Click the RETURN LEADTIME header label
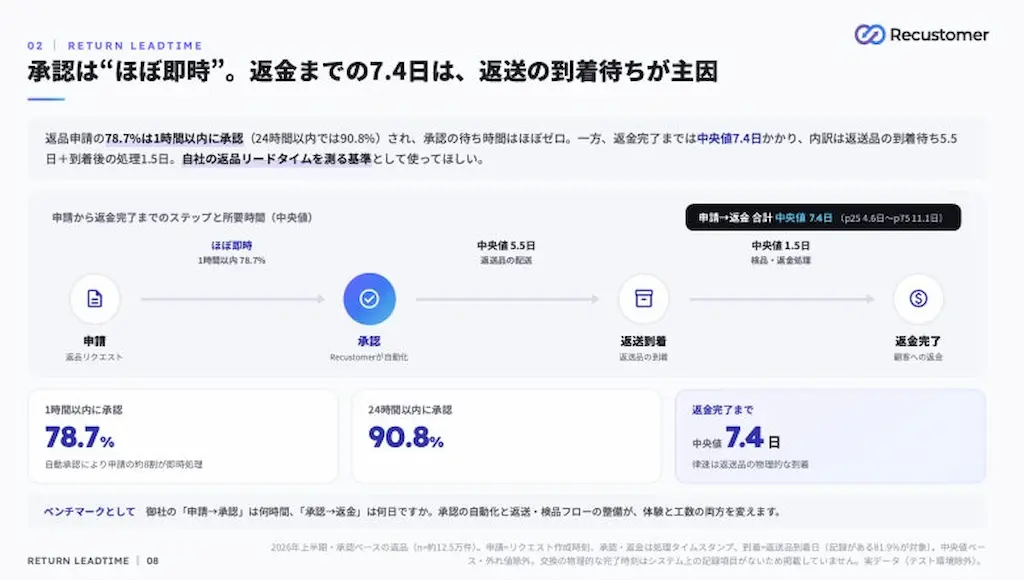 pos(135,46)
